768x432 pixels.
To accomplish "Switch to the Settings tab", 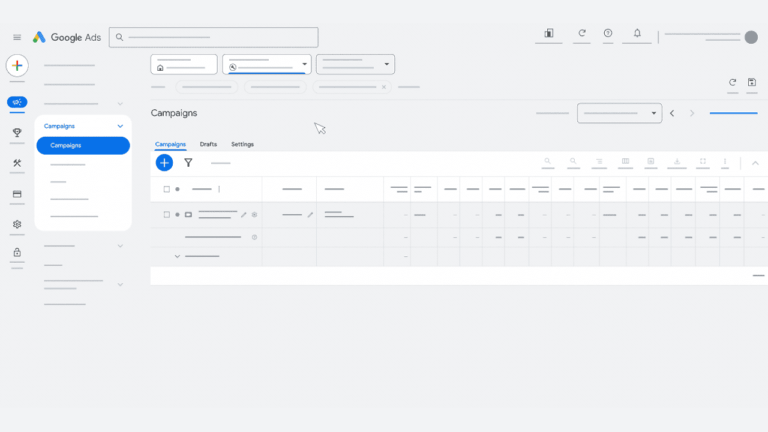I will [x=242, y=144].
